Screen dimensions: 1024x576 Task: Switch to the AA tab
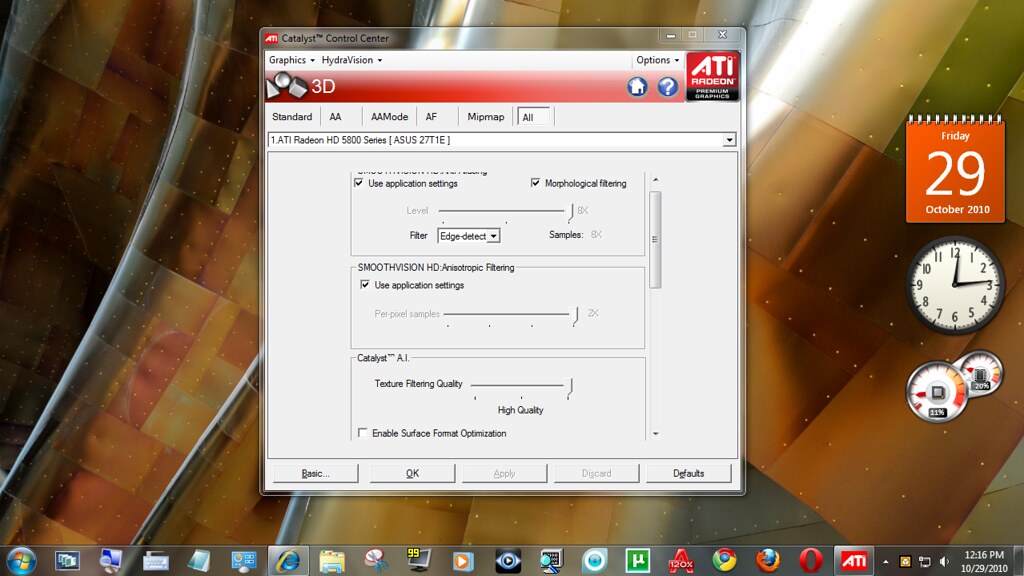click(x=335, y=116)
